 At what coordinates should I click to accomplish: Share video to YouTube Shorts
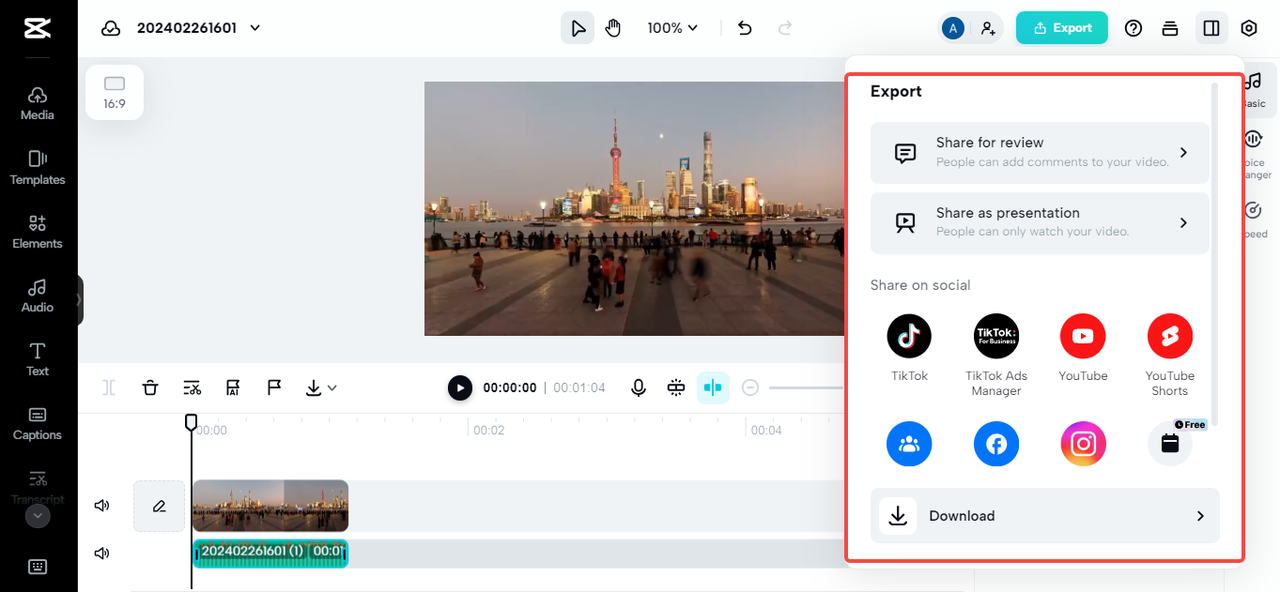pyautogui.click(x=1169, y=336)
